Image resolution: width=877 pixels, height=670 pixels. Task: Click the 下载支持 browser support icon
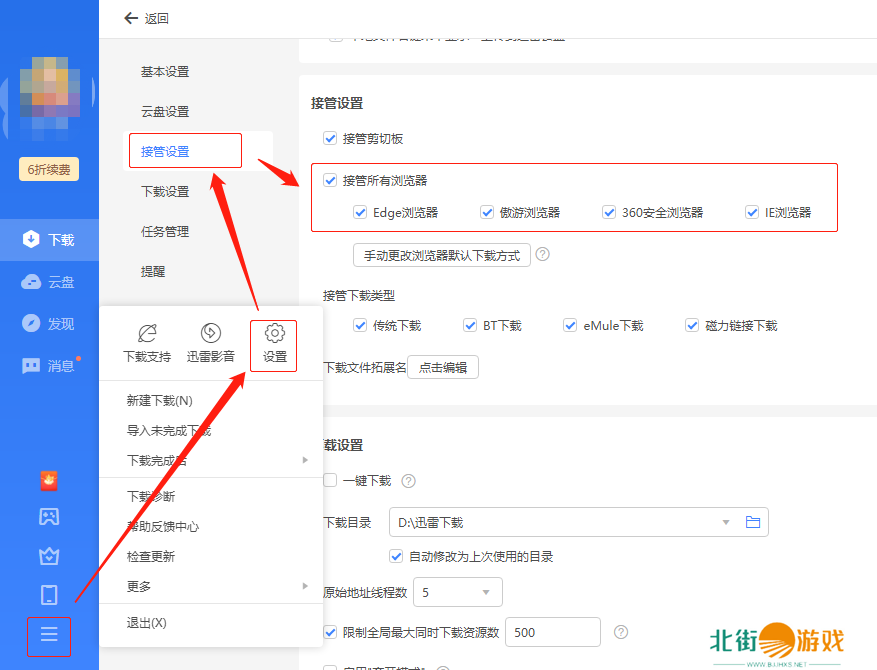pos(146,334)
